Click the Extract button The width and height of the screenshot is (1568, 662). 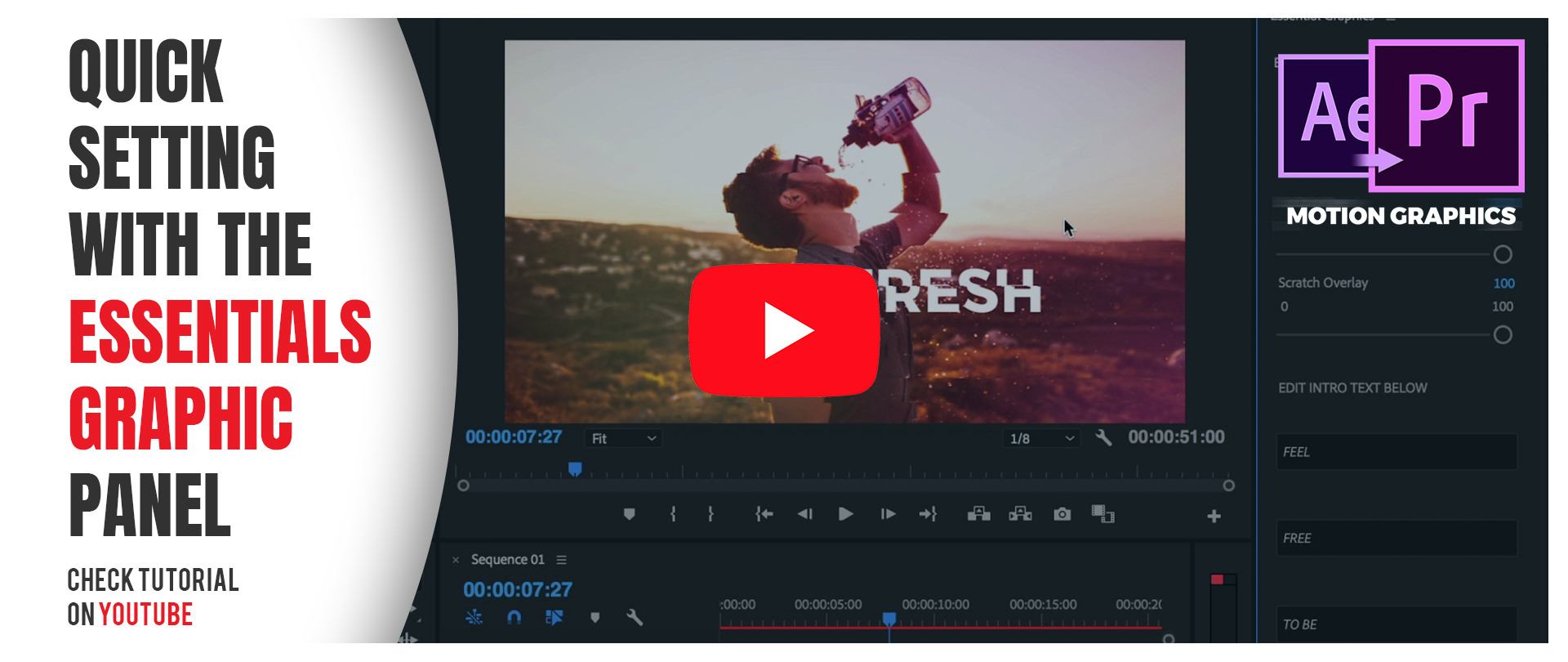tap(1020, 514)
